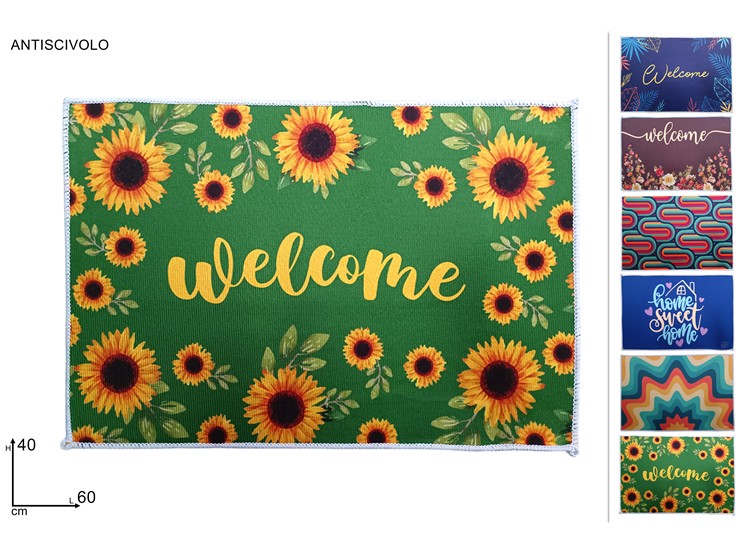Click the horizontal length arrow of dimension guide
Screen dimensions: 740x555
(x=46, y=506)
